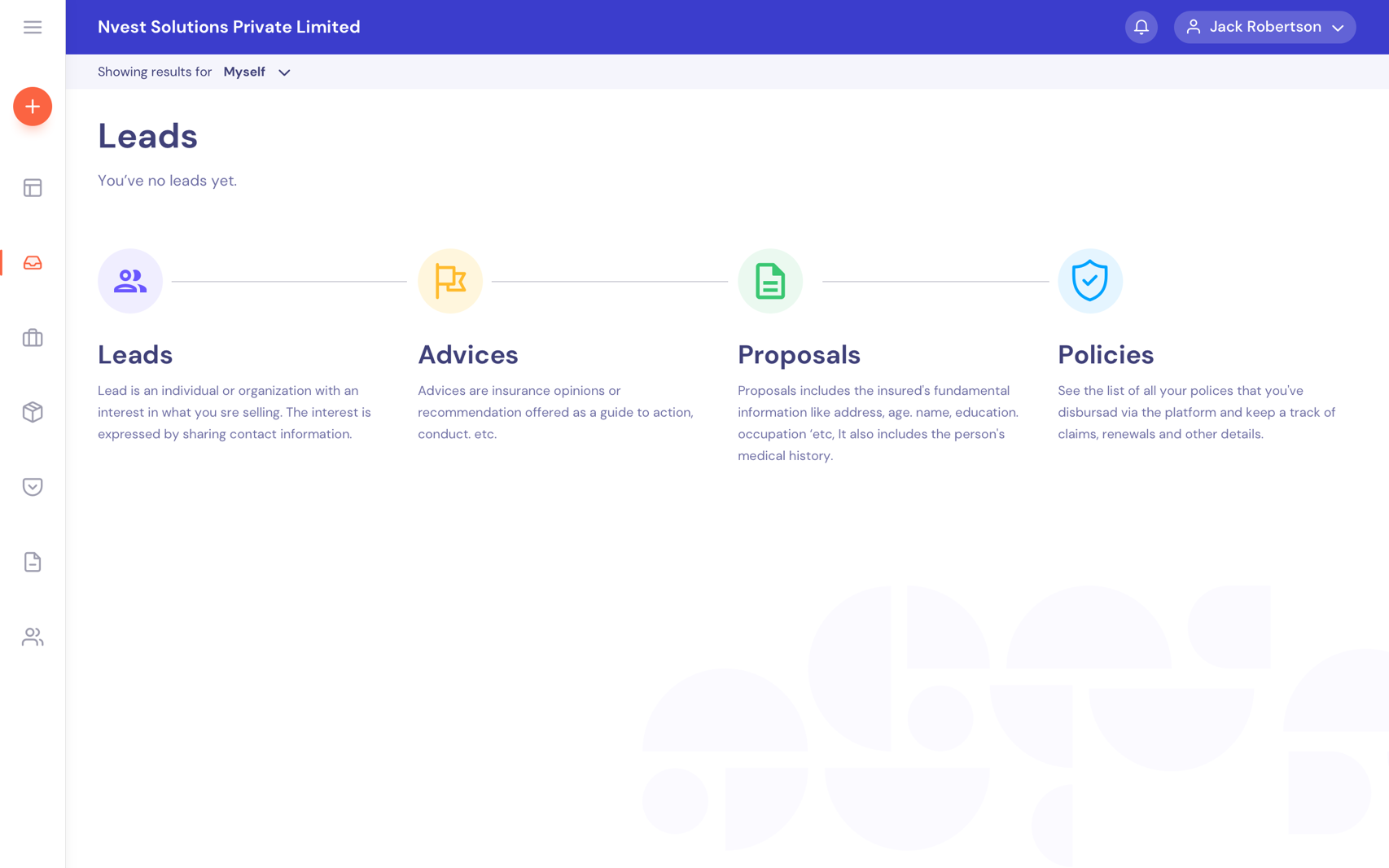This screenshot has height=868, width=1389.
Task: Select the Advices stage heading
Action: click(468, 355)
